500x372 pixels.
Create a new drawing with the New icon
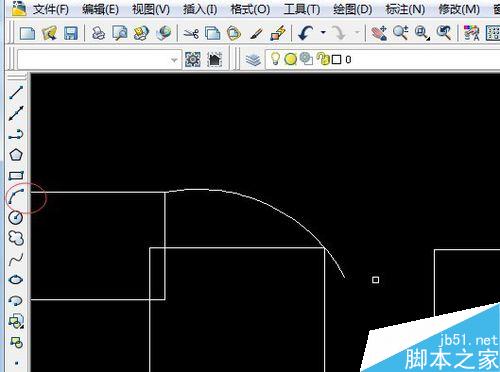(x=27, y=33)
